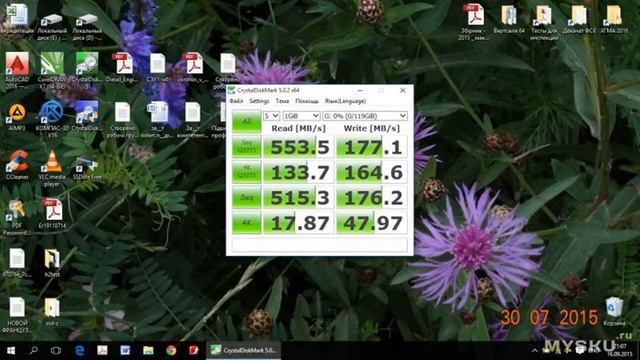This screenshot has height=360, width=640.
Task: Select the Локальный диск (E:) shortcut
Action: 52,26
